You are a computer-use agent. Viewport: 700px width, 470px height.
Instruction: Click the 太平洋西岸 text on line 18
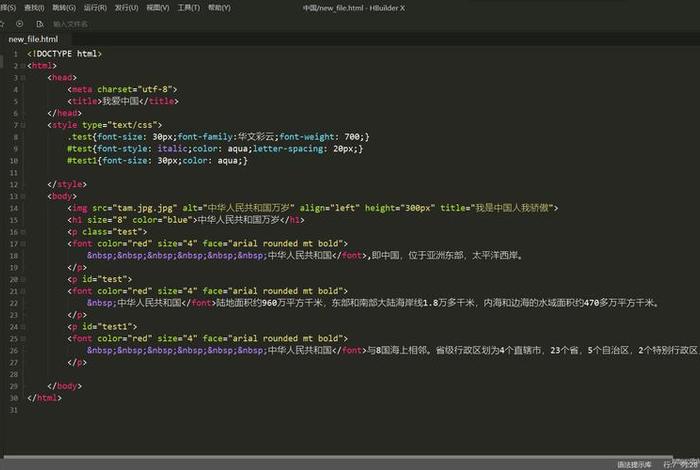pos(495,256)
